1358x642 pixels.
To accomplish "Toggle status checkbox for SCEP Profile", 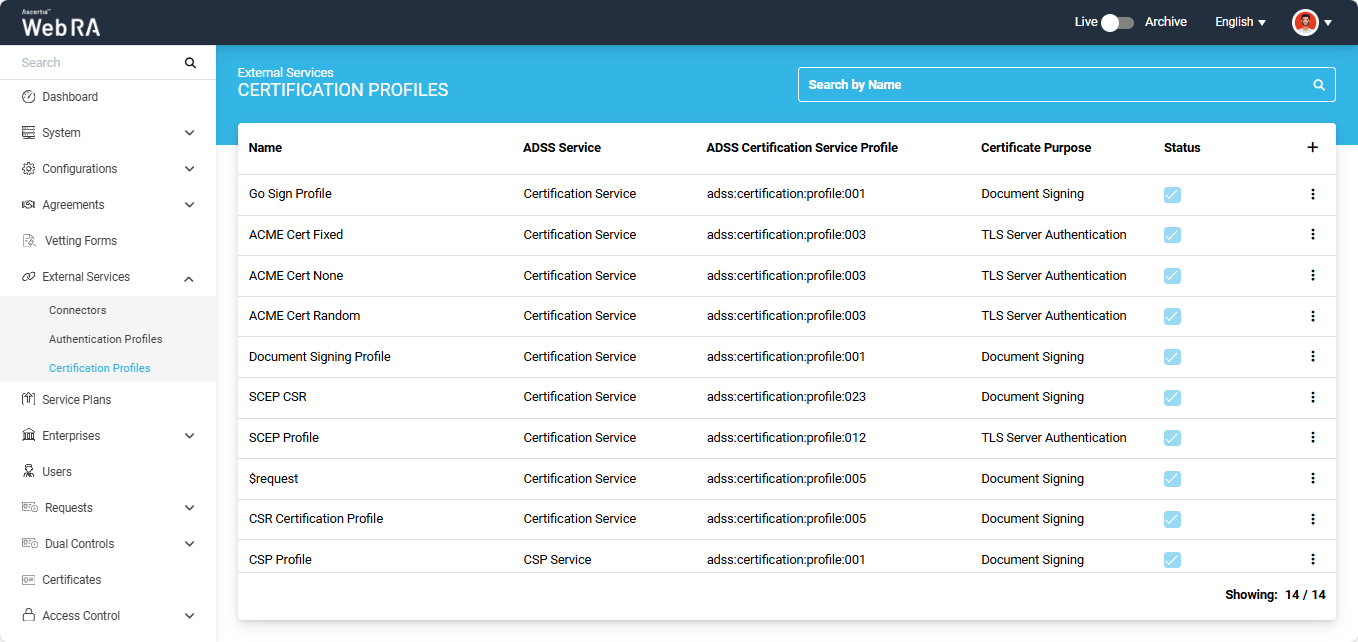I will (x=1172, y=438).
